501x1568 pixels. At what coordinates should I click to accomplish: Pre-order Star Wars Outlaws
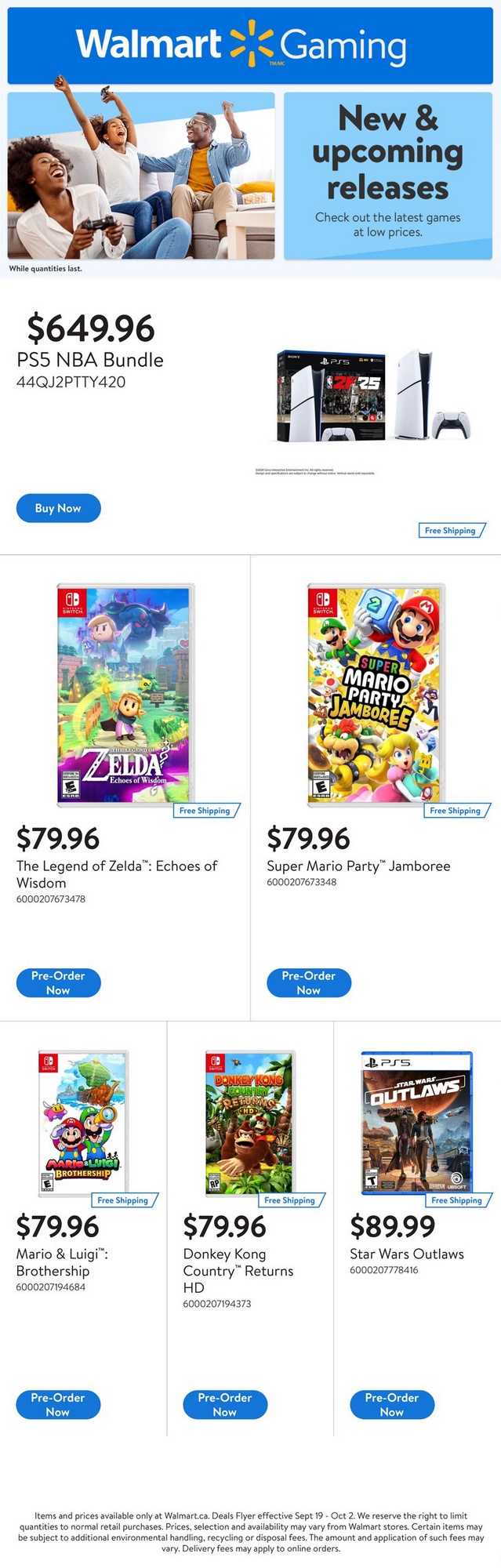(391, 1404)
